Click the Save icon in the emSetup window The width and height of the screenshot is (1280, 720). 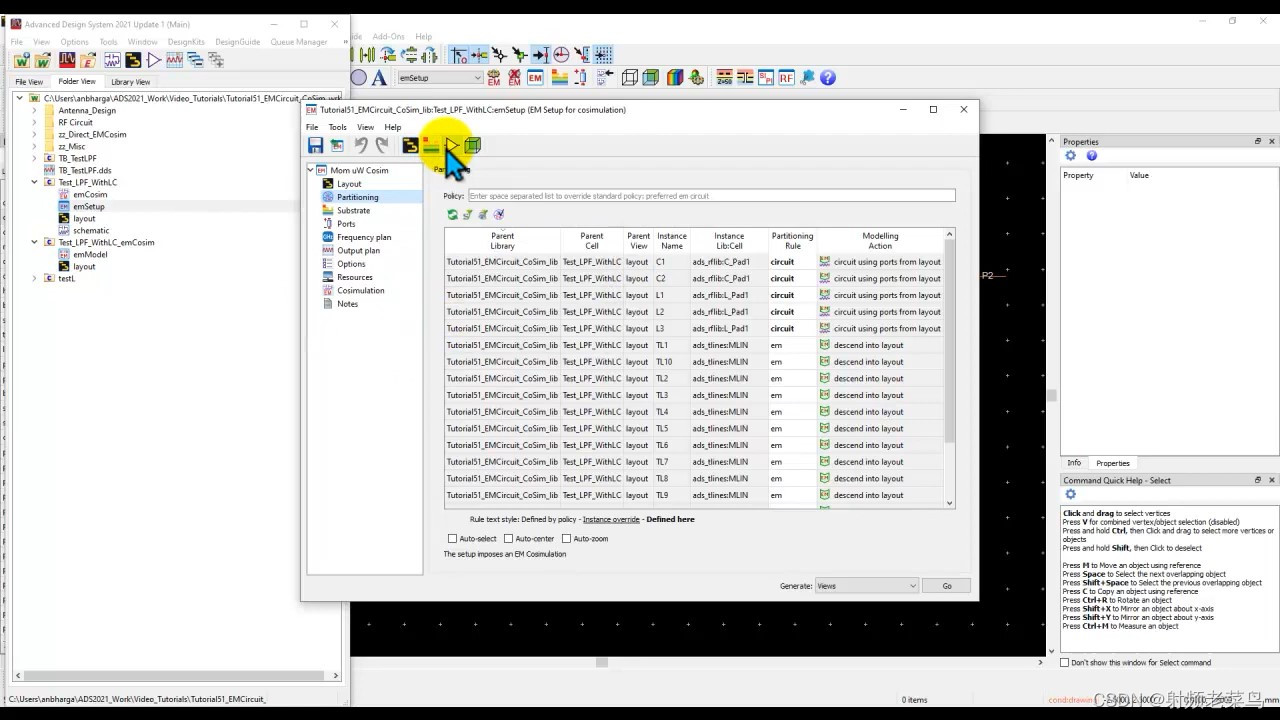[x=315, y=145]
